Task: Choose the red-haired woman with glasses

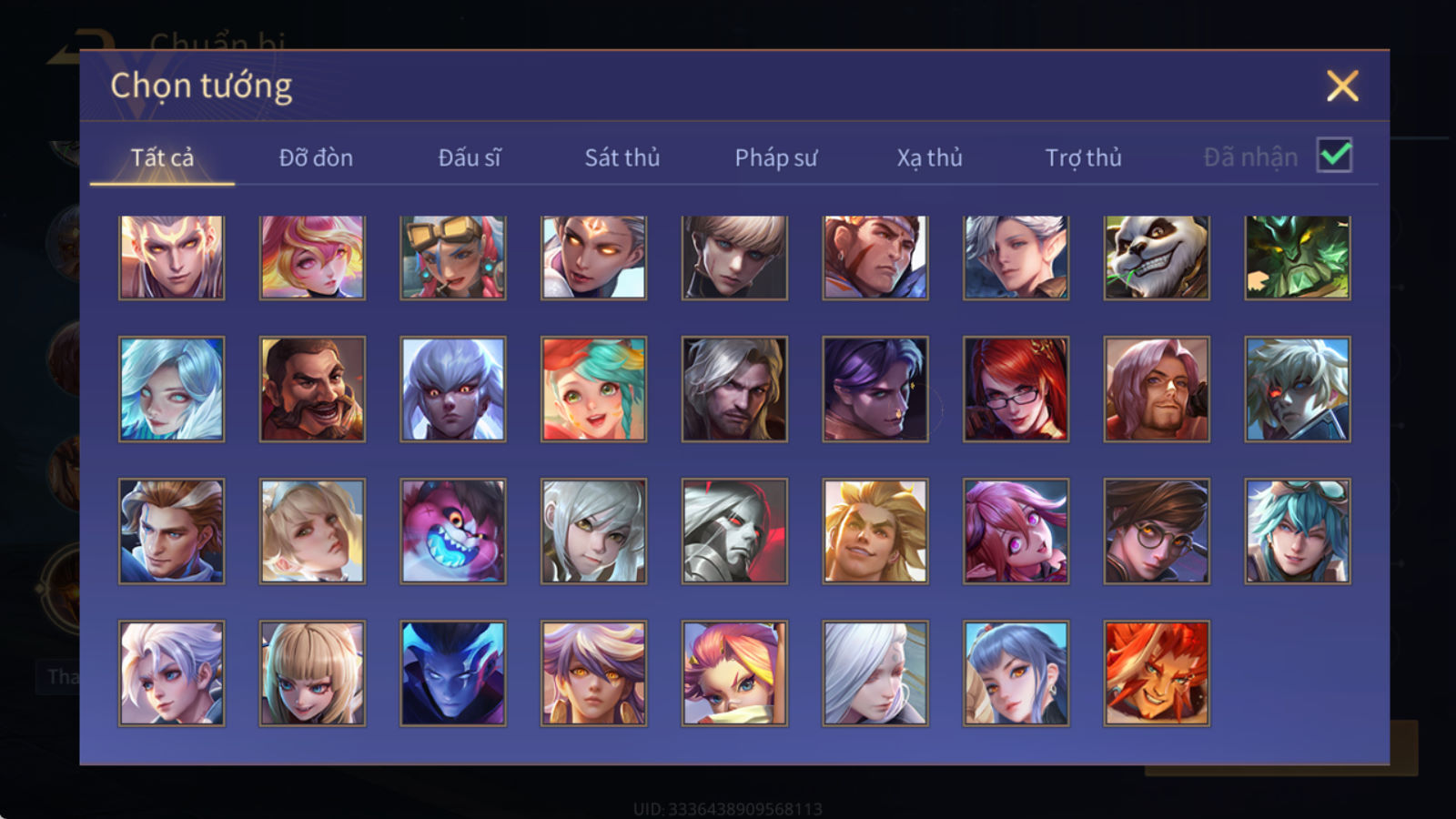Action: coord(1016,389)
